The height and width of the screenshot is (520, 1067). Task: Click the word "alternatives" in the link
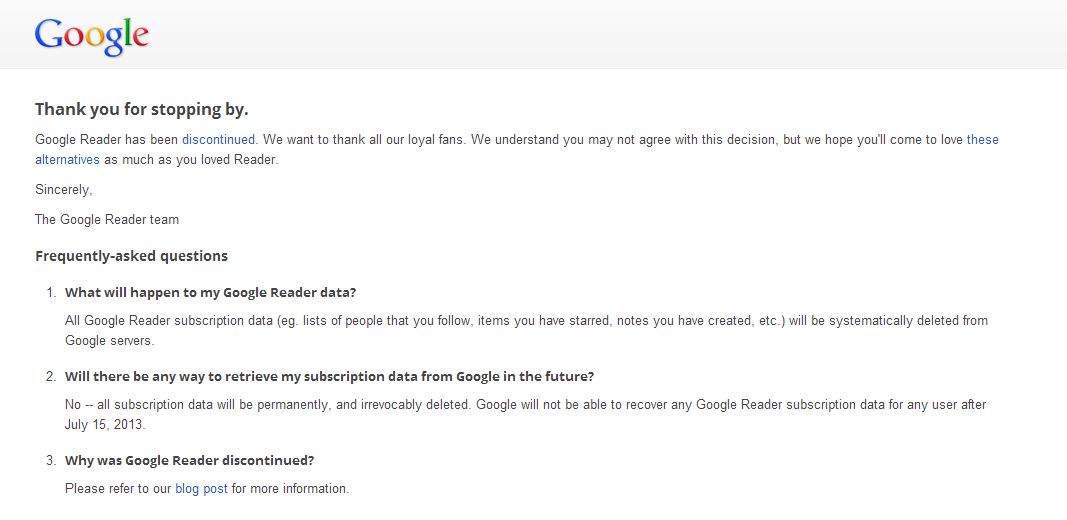[67, 160]
